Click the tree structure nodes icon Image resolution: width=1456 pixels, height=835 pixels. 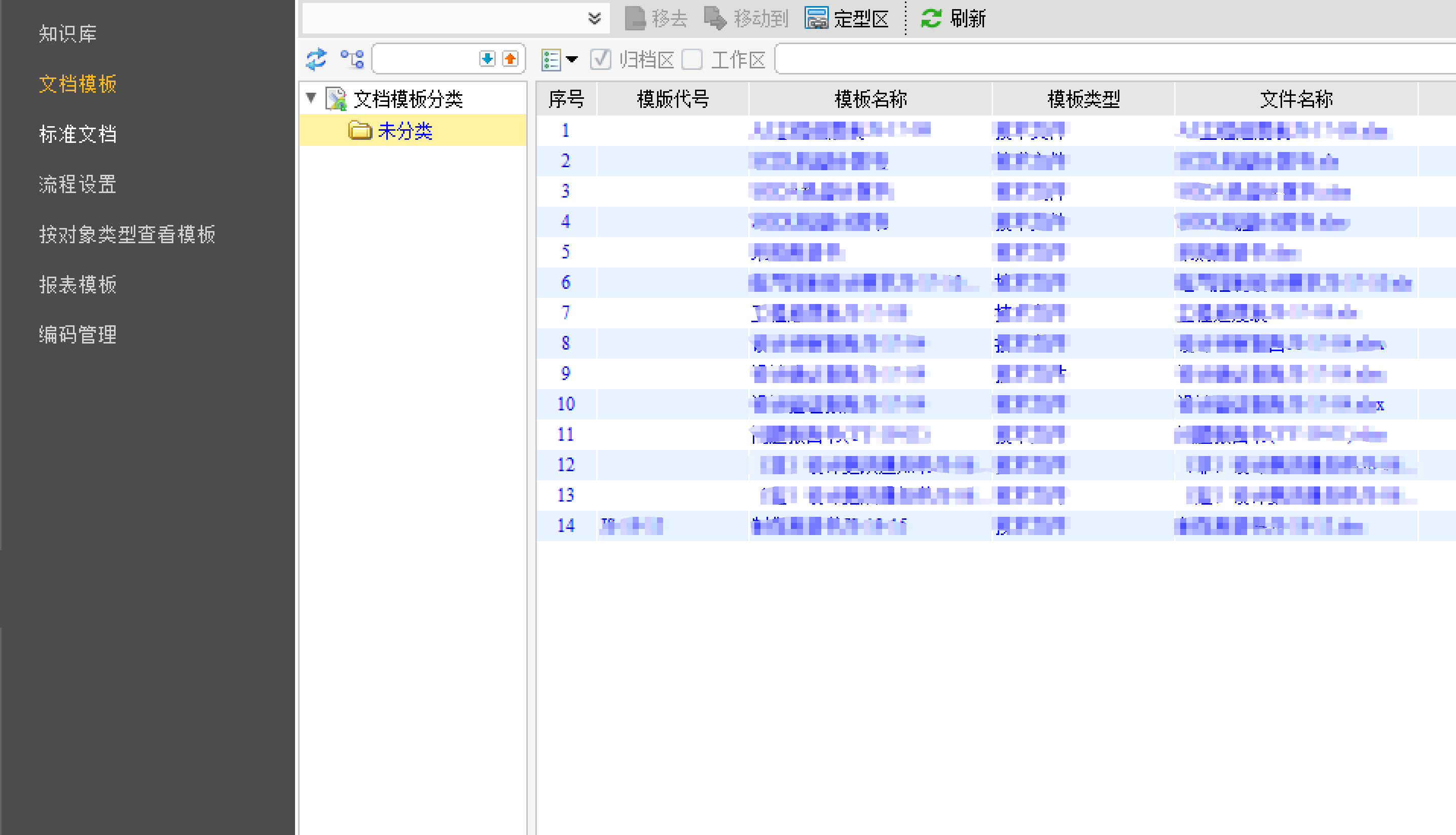point(352,59)
